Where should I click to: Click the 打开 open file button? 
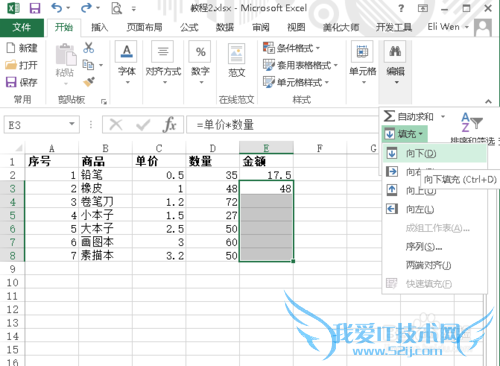tap(21, 65)
